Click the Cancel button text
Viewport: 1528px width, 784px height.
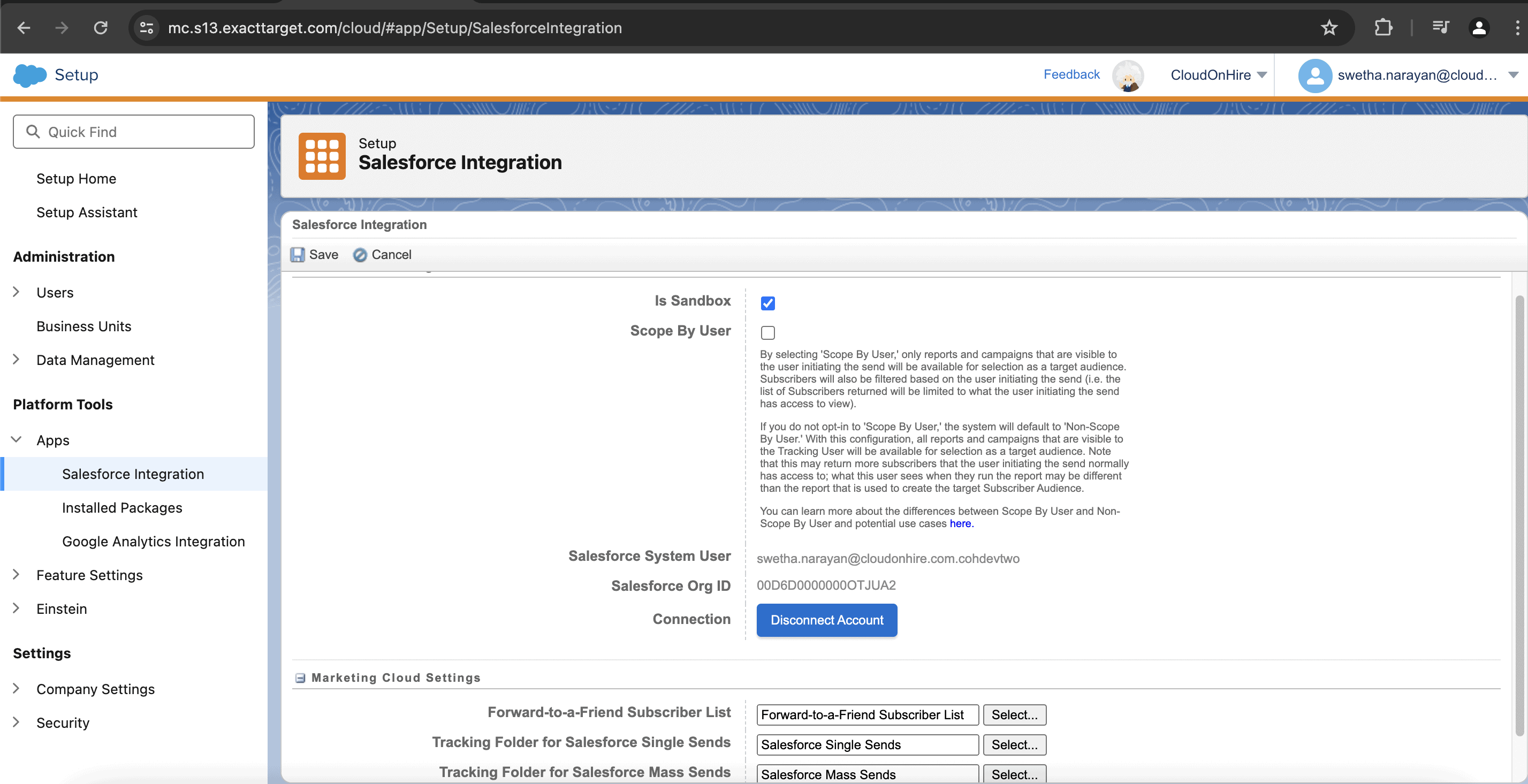click(x=391, y=254)
